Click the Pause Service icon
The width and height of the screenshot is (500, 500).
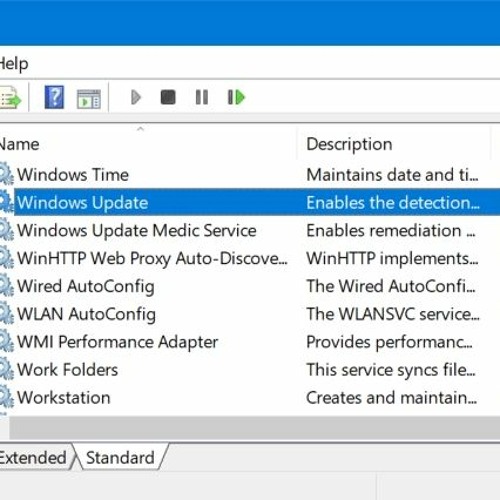pos(202,97)
